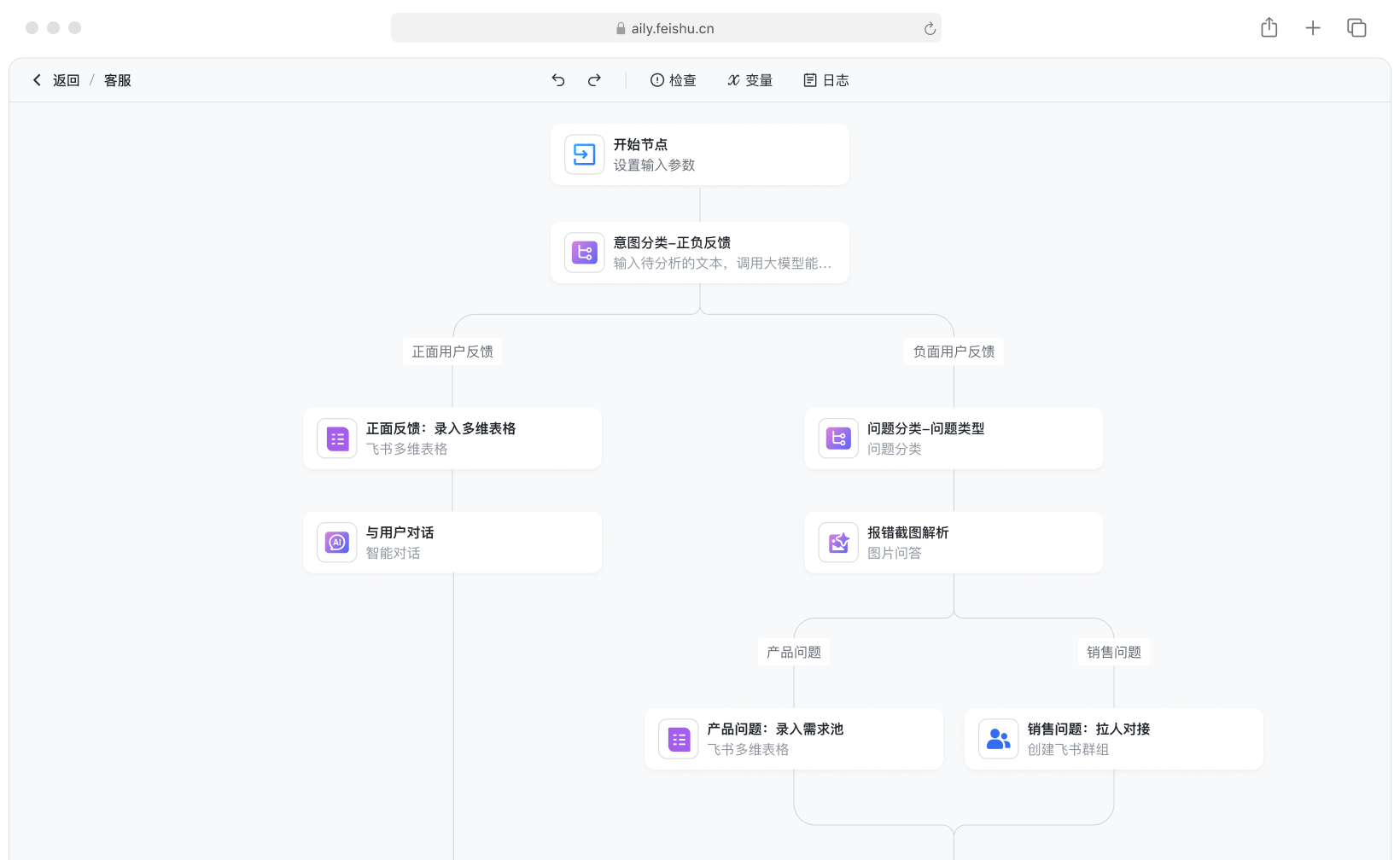Open the 与用户对话 AI chat node icon
The image size is (1400, 860).
[336, 543]
